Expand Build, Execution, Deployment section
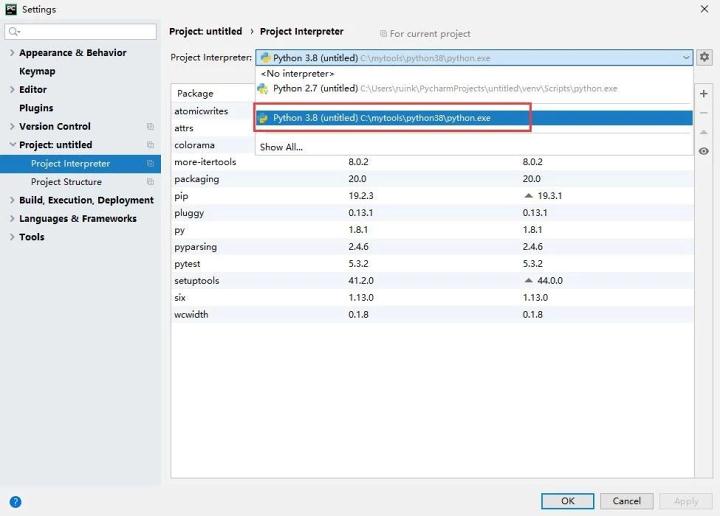The width and height of the screenshot is (720, 516). pyautogui.click(x=12, y=200)
